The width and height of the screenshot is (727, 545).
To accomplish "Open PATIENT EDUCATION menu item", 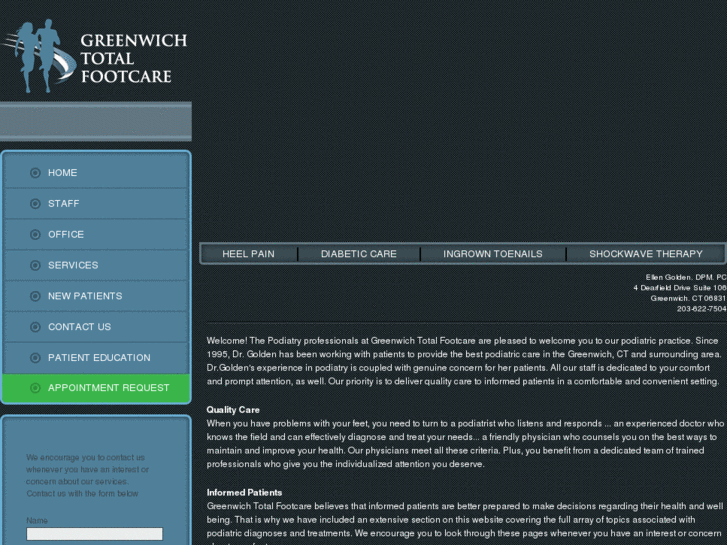I will click(96, 358).
